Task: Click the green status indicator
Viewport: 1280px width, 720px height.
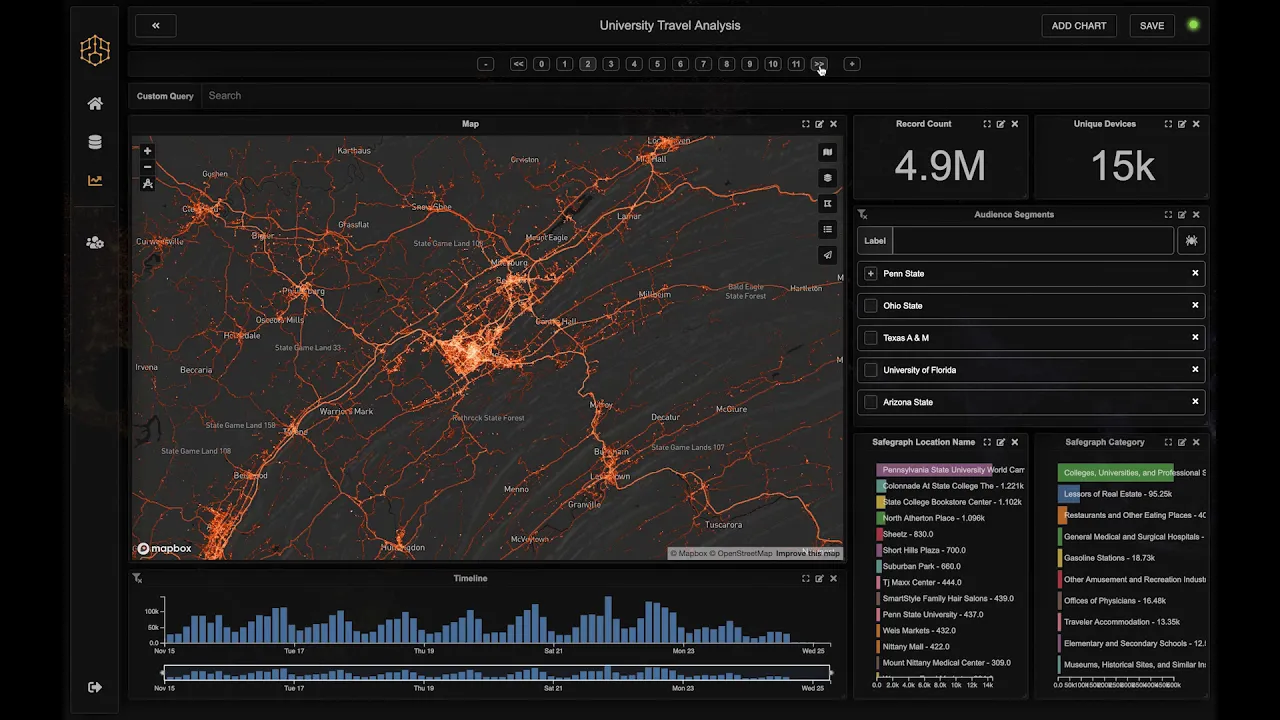Action: pyautogui.click(x=1193, y=26)
